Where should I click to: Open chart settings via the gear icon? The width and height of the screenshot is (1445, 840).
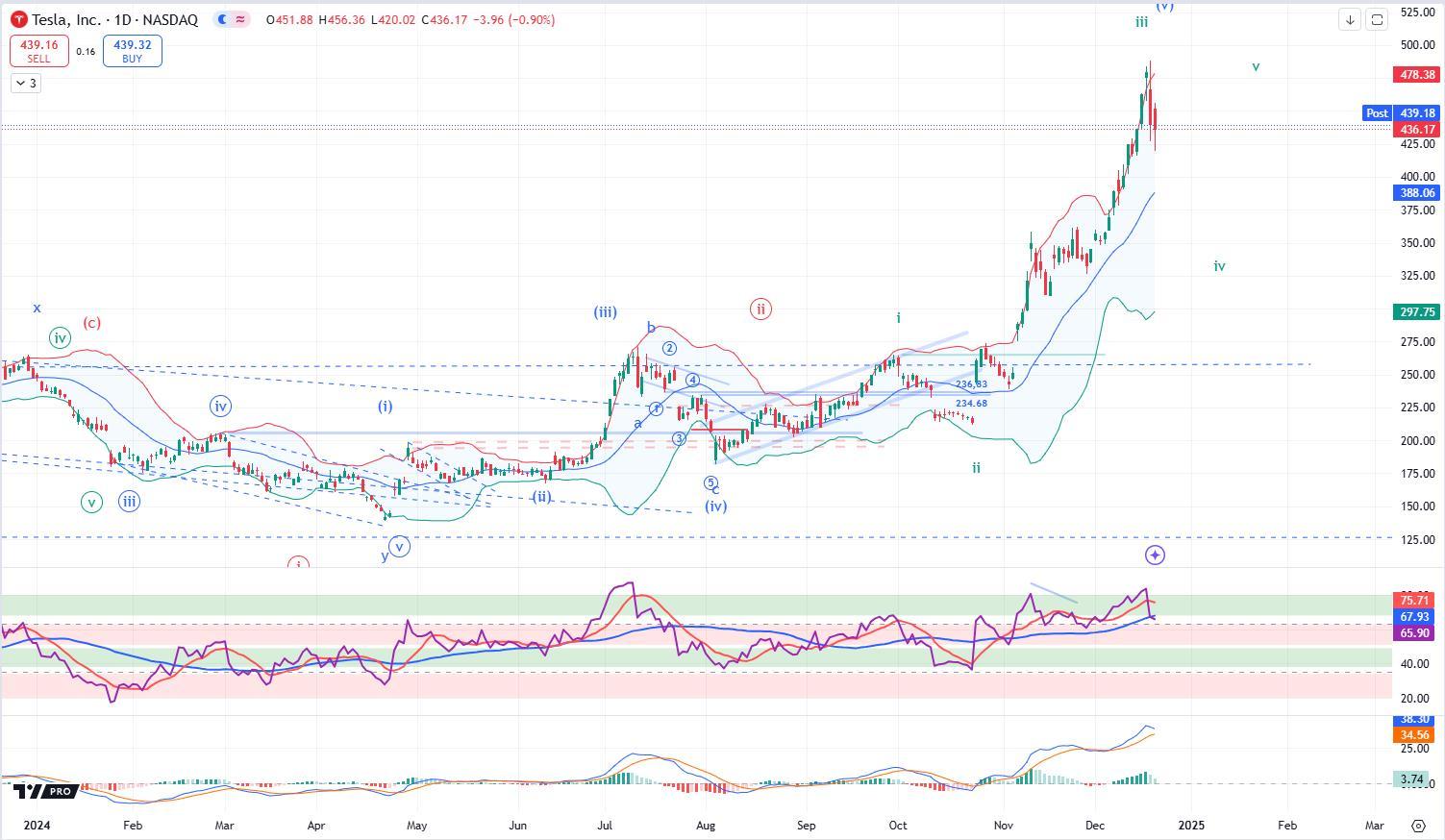click(1418, 826)
